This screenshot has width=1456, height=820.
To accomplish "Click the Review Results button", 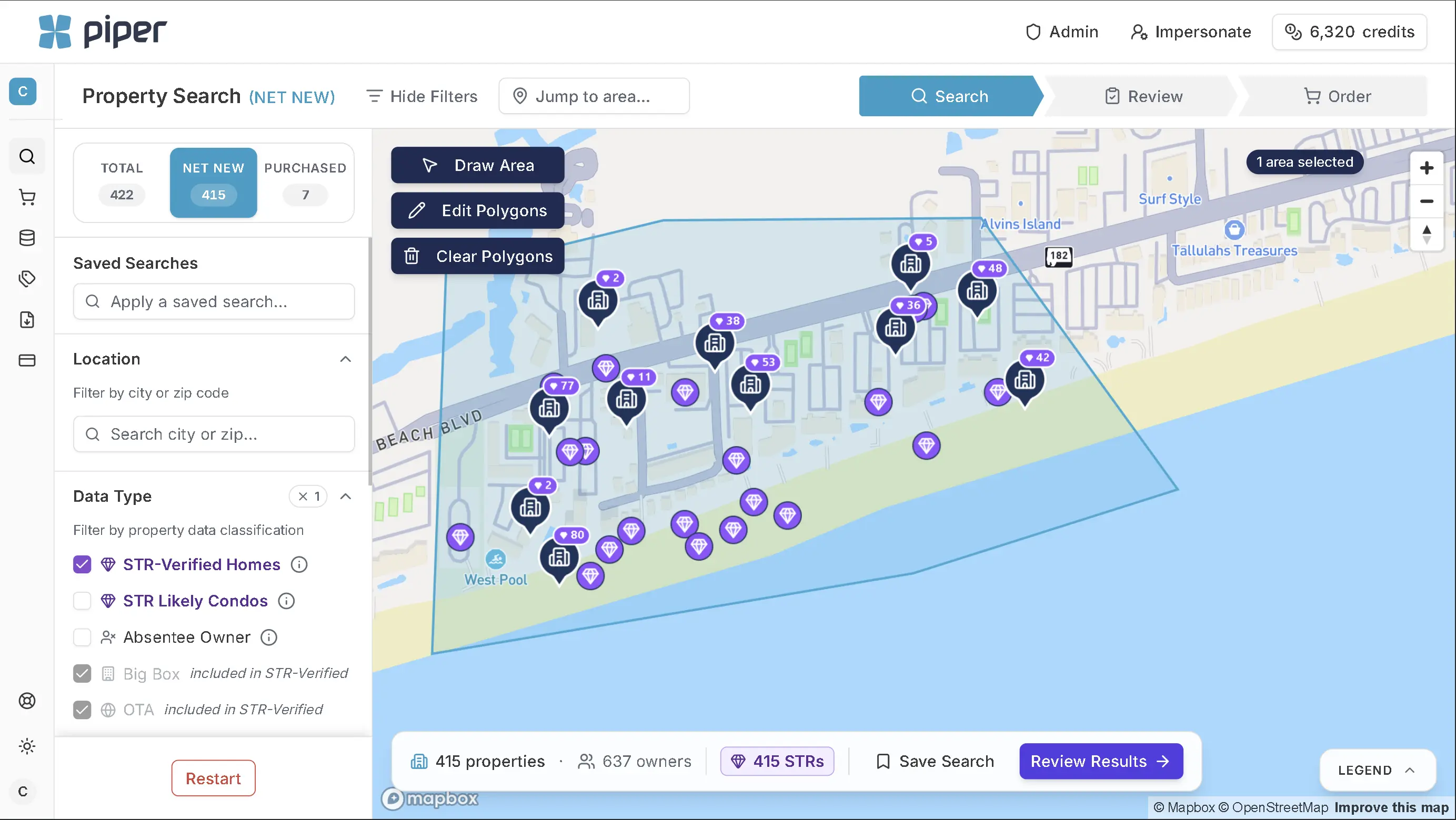I will tap(1100, 761).
